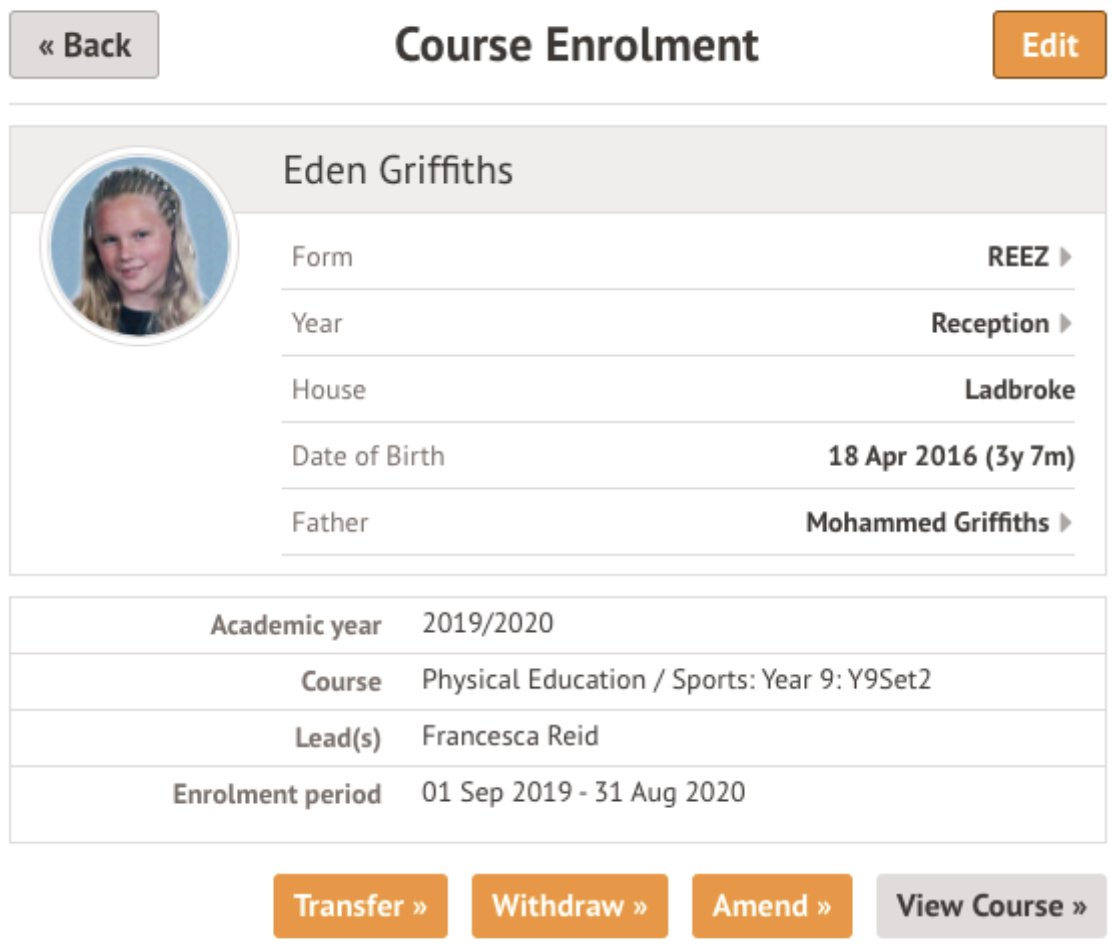Open Eden Griffiths' profile photo

[139, 246]
